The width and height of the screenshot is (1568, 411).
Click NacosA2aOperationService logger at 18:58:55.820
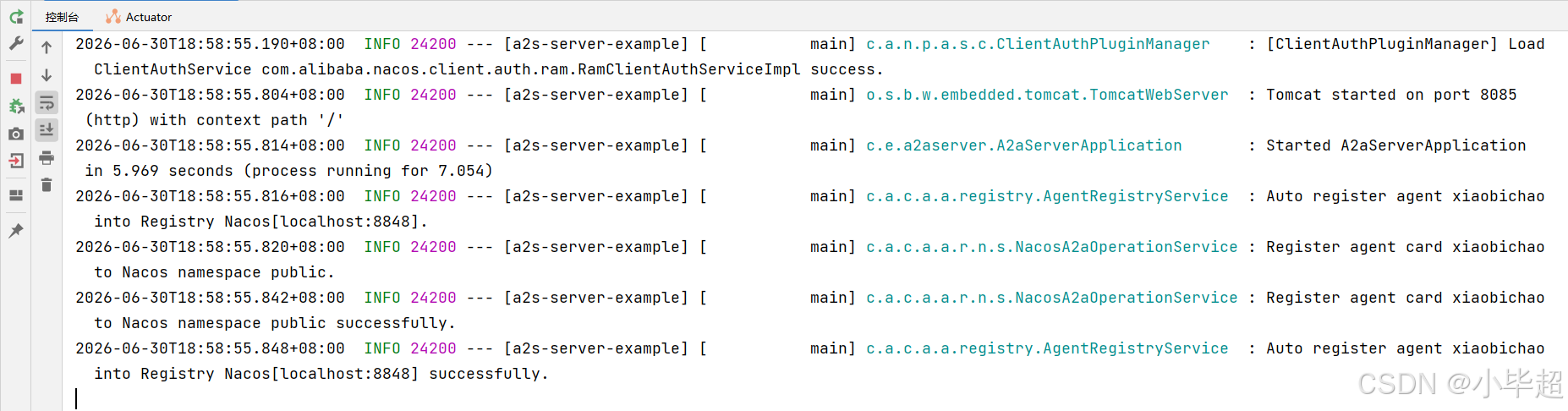pyautogui.click(x=1052, y=247)
